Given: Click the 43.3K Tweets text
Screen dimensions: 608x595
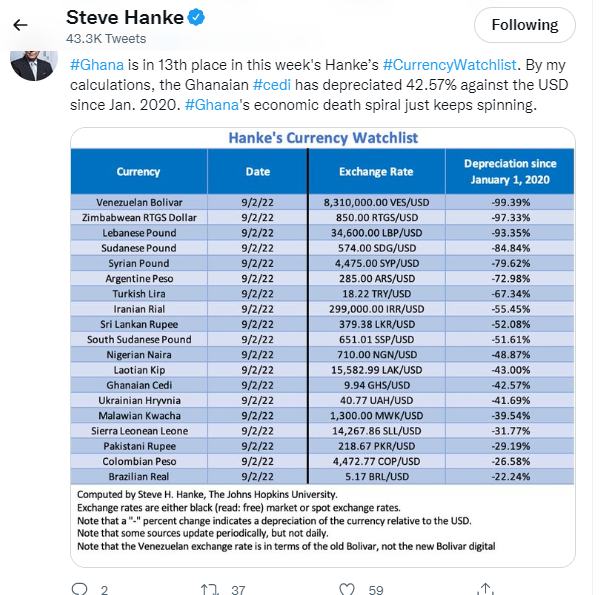Looking at the screenshot, I should tap(105, 39).
